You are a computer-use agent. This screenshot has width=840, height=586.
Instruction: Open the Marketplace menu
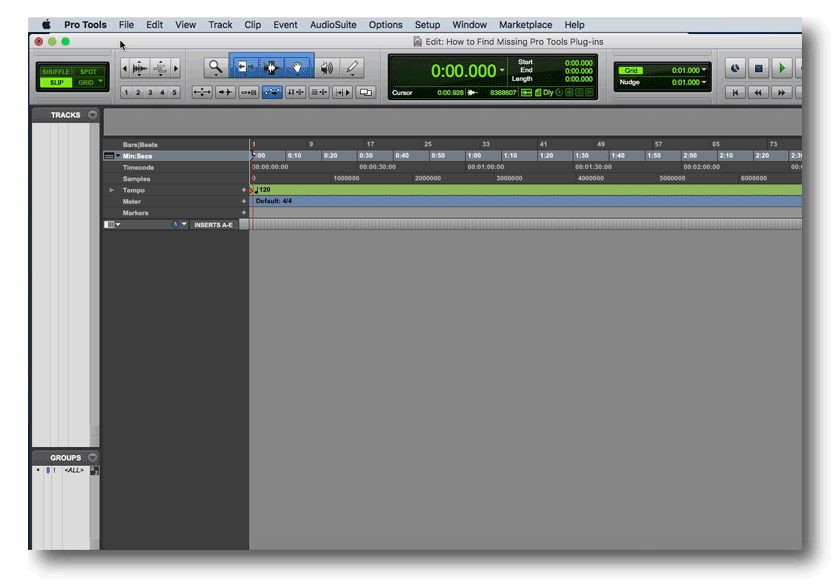coord(525,25)
